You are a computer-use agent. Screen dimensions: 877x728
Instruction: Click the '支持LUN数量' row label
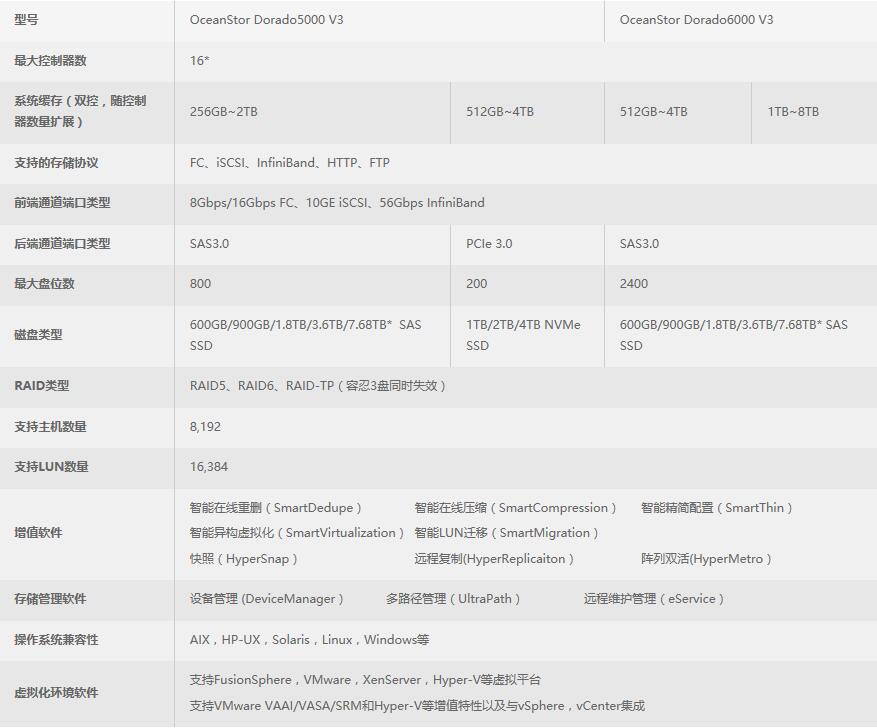(51, 466)
